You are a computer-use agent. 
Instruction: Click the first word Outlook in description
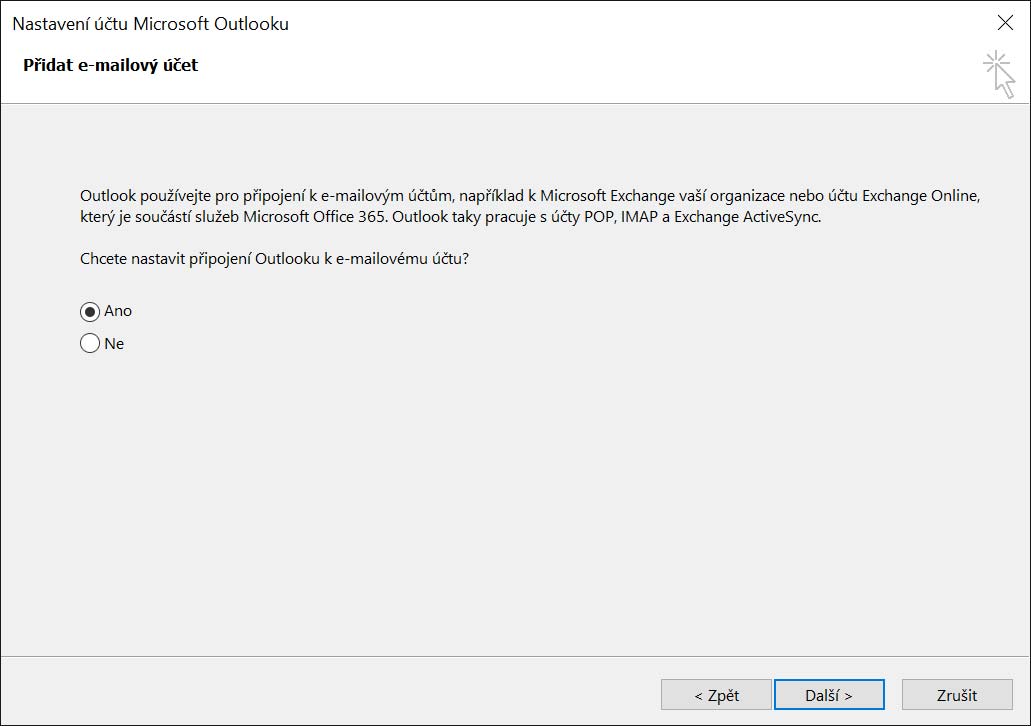107,195
